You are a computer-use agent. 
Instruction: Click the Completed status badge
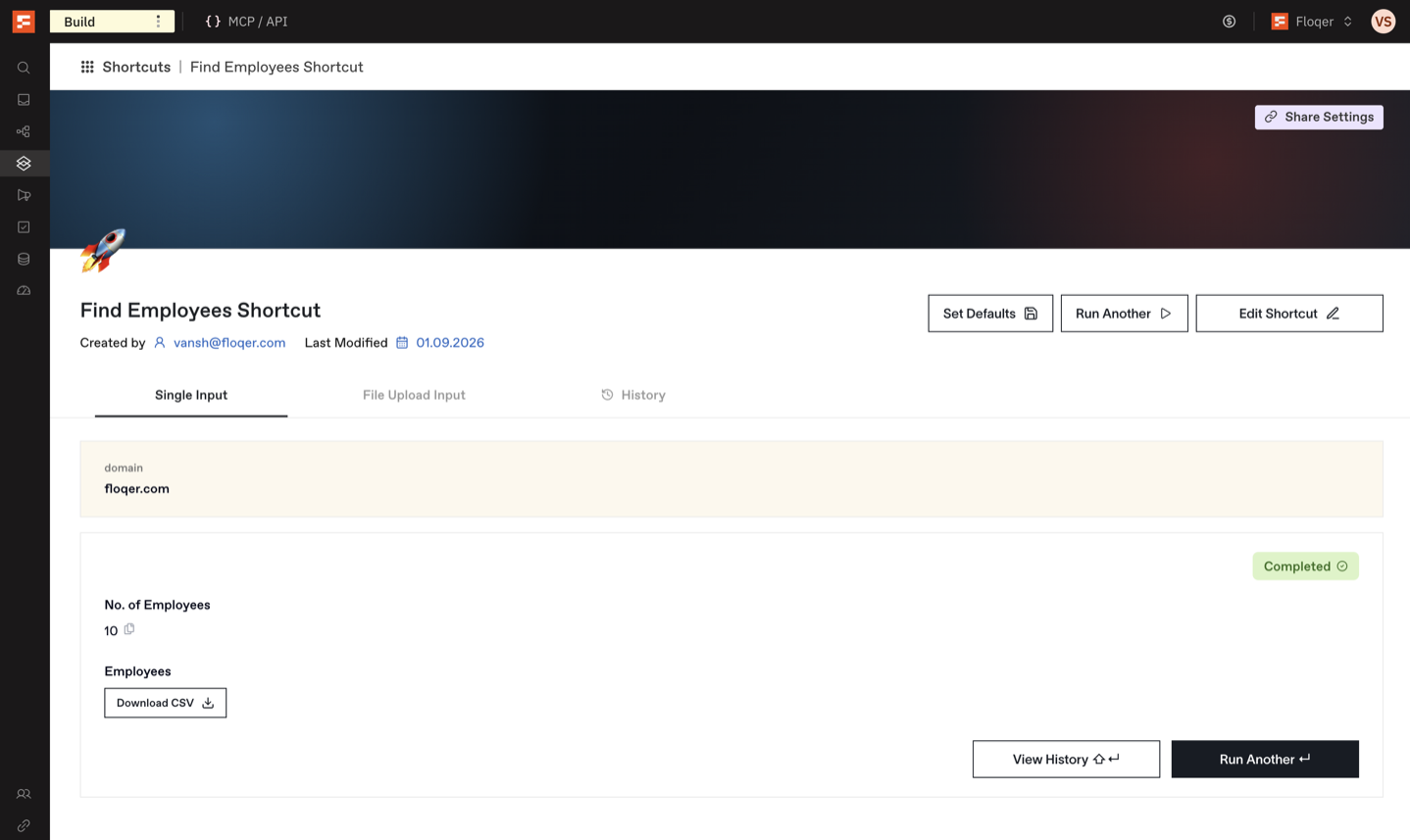point(1305,567)
